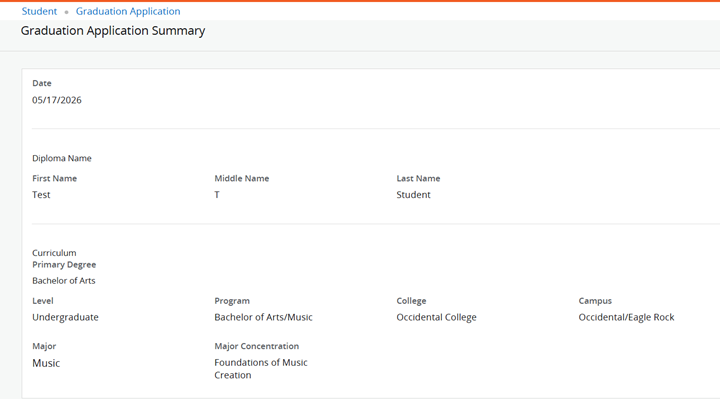The width and height of the screenshot is (720, 399).
Task: Select the Occidental College value
Action: (x=437, y=317)
